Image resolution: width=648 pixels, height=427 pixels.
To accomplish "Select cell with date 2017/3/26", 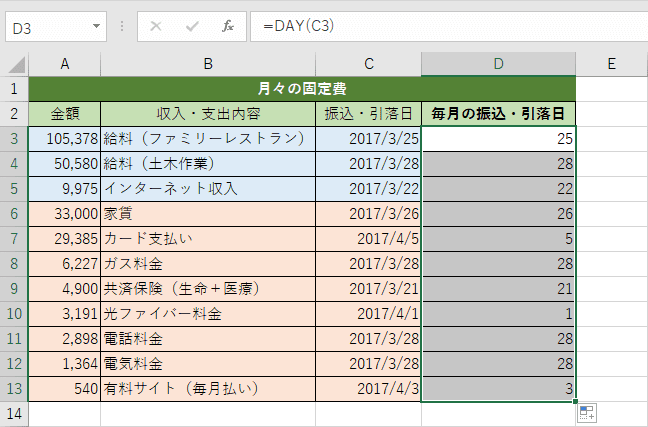I will [369, 214].
